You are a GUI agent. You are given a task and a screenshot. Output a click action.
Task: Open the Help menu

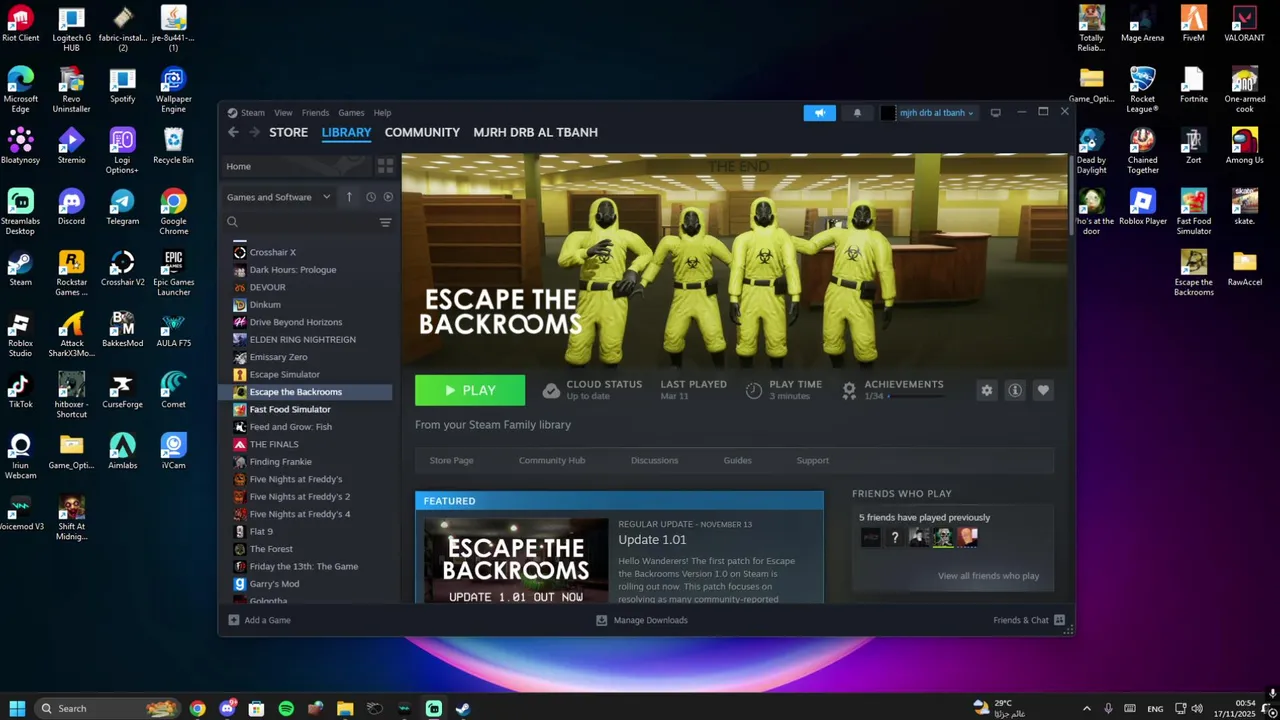(382, 113)
